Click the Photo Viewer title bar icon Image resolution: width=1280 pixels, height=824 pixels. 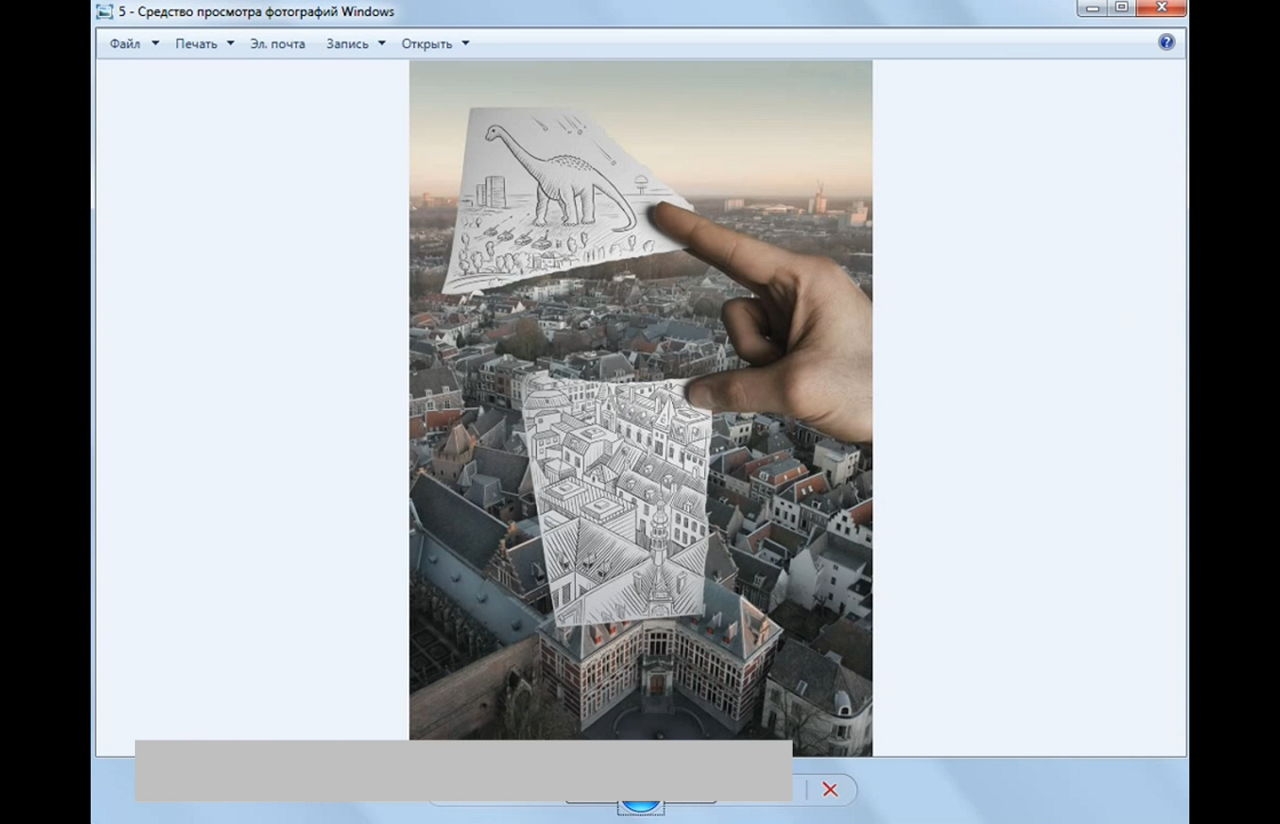[x=104, y=11]
